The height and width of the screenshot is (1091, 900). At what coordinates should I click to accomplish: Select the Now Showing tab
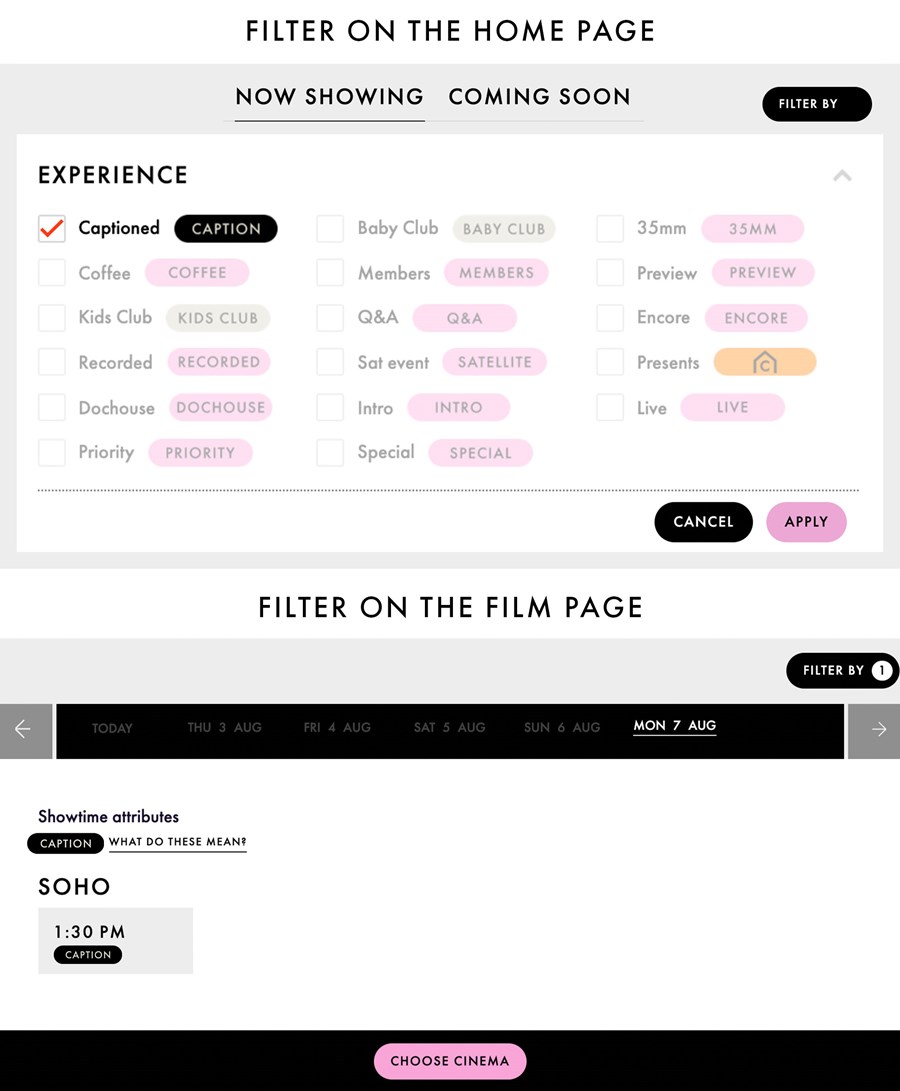(329, 97)
